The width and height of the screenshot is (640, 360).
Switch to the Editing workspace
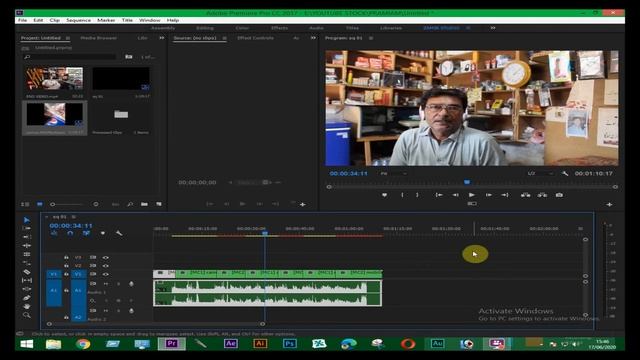tap(205, 28)
